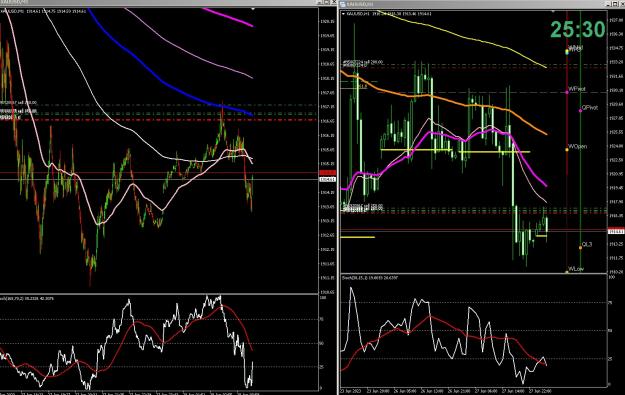Select the WLow level label
Image resolution: width=625 pixels, height=395 pixels.
pos(576,269)
